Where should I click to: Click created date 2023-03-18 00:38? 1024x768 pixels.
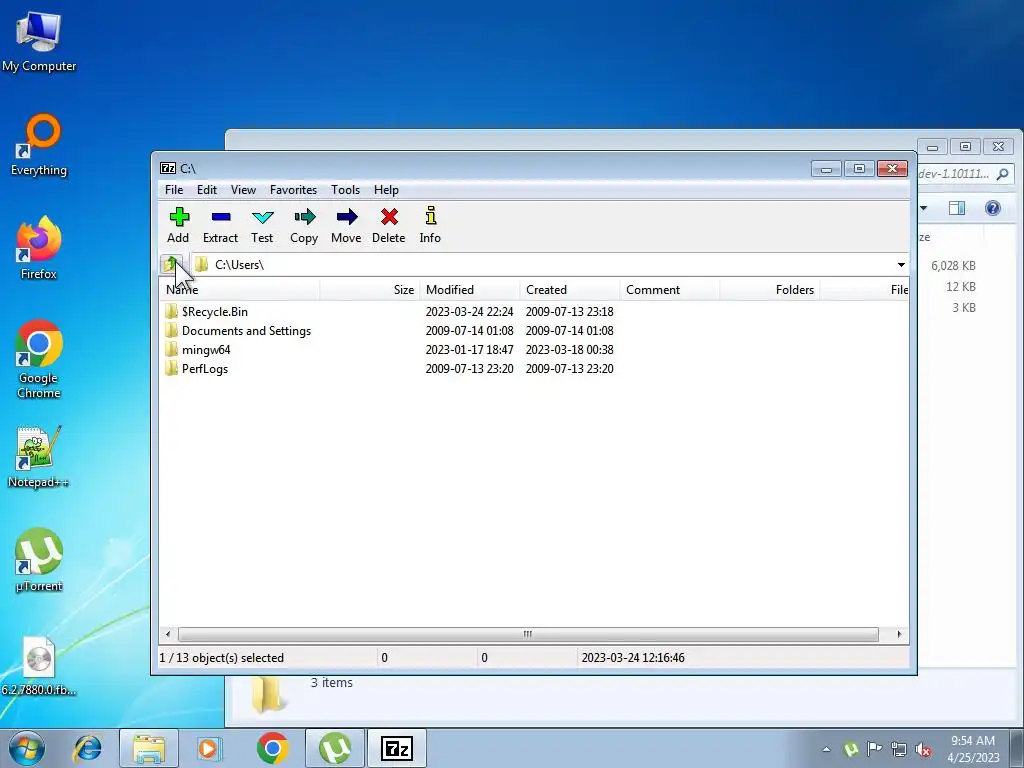(569, 349)
